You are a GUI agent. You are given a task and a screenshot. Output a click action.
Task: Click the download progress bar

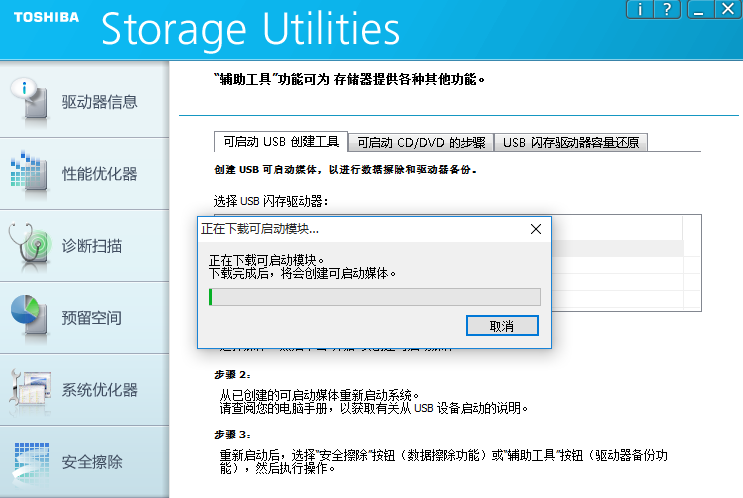[374, 297]
